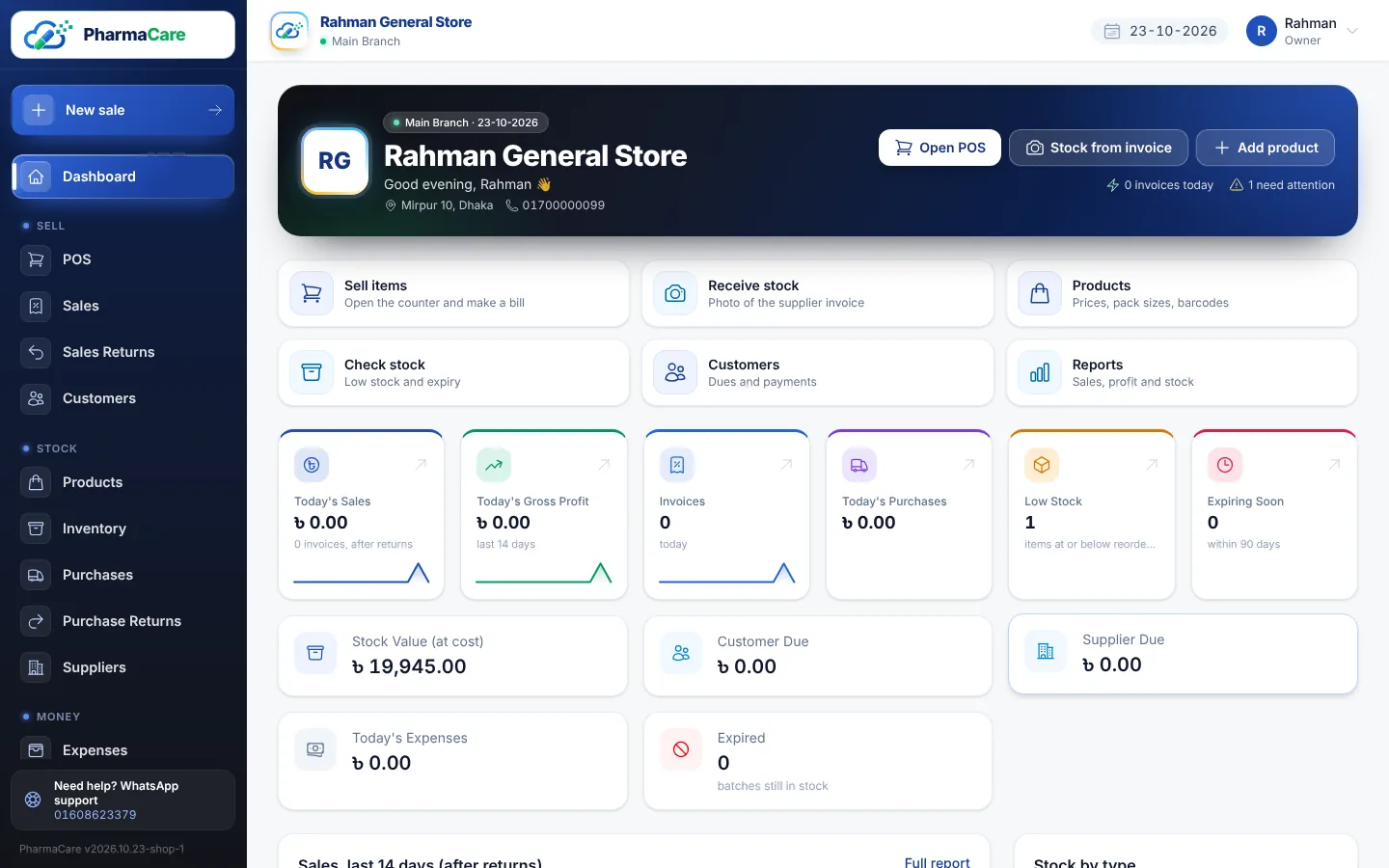Open the Sell items quick card
This screenshot has height=868, width=1389.
[x=453, y=293]
